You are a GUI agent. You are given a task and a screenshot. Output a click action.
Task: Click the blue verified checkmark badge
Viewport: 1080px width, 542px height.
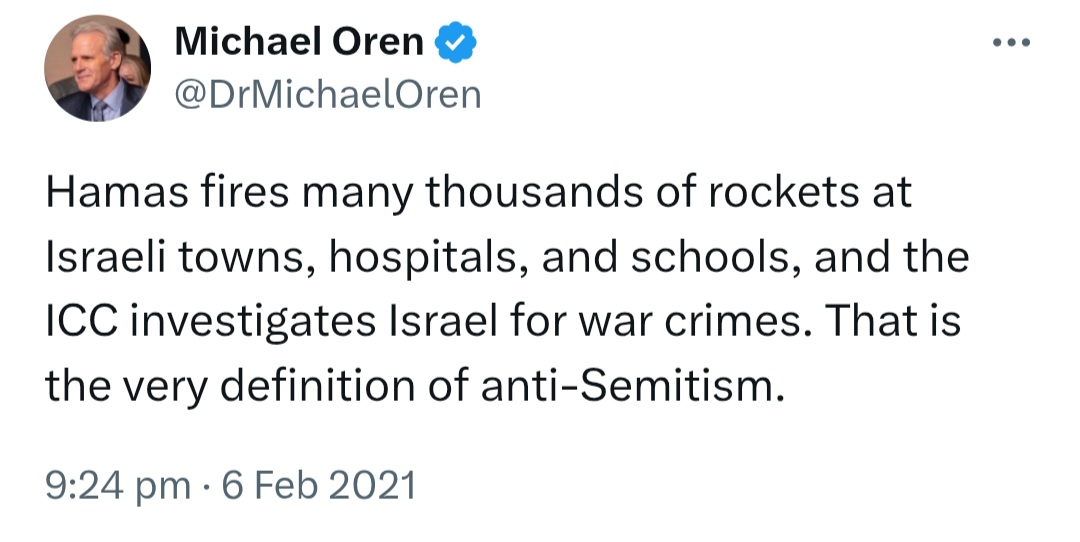455,42
